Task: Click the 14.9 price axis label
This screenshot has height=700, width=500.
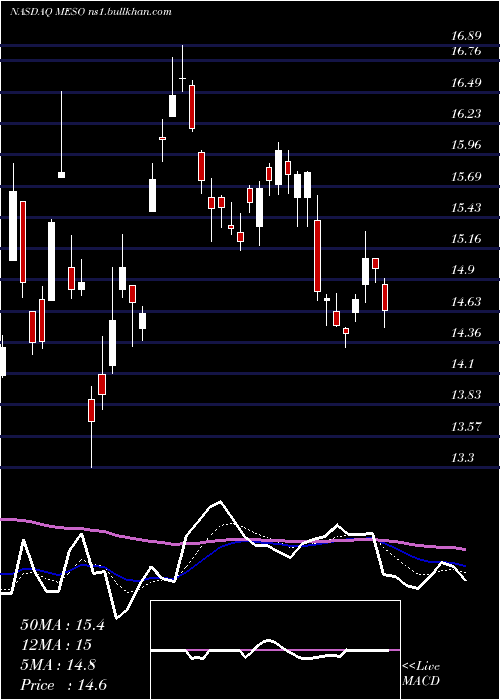Action: coord(463,270)
